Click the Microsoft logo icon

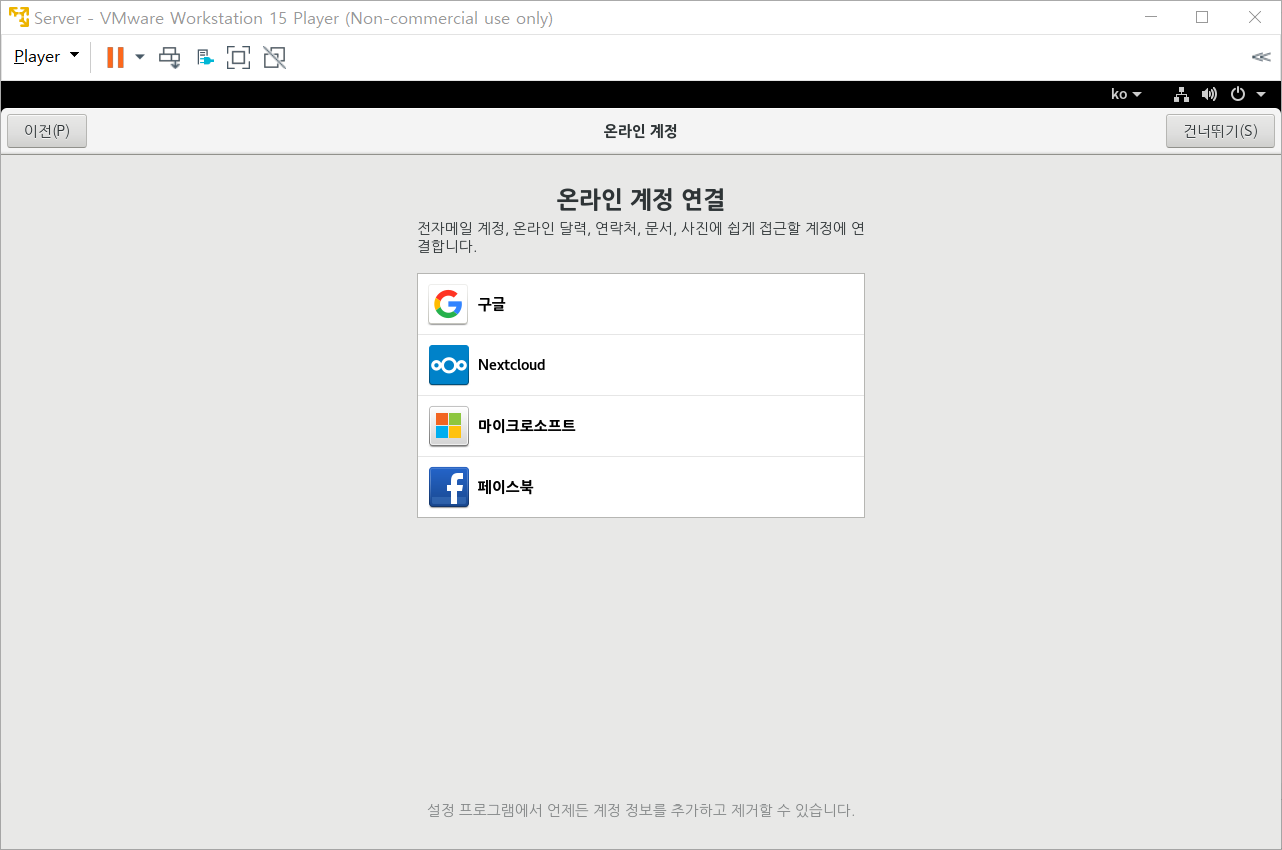coord(448,426)
